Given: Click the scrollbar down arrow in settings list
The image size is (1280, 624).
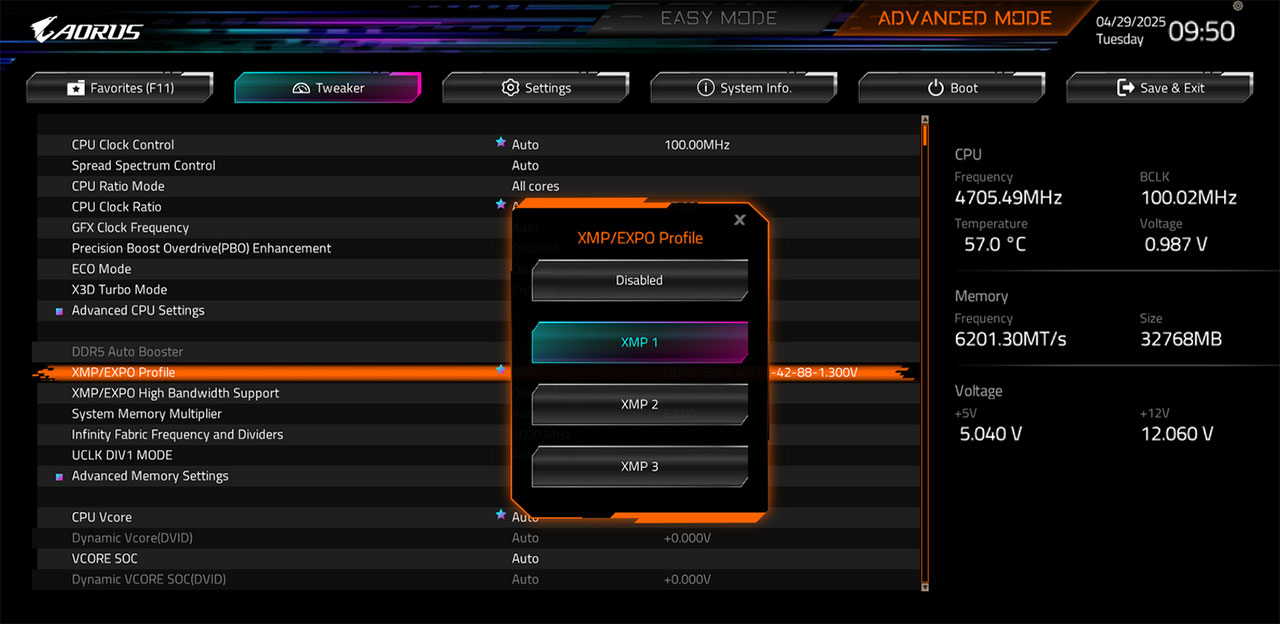Looking at the screenshot, I should click(925, 586).
